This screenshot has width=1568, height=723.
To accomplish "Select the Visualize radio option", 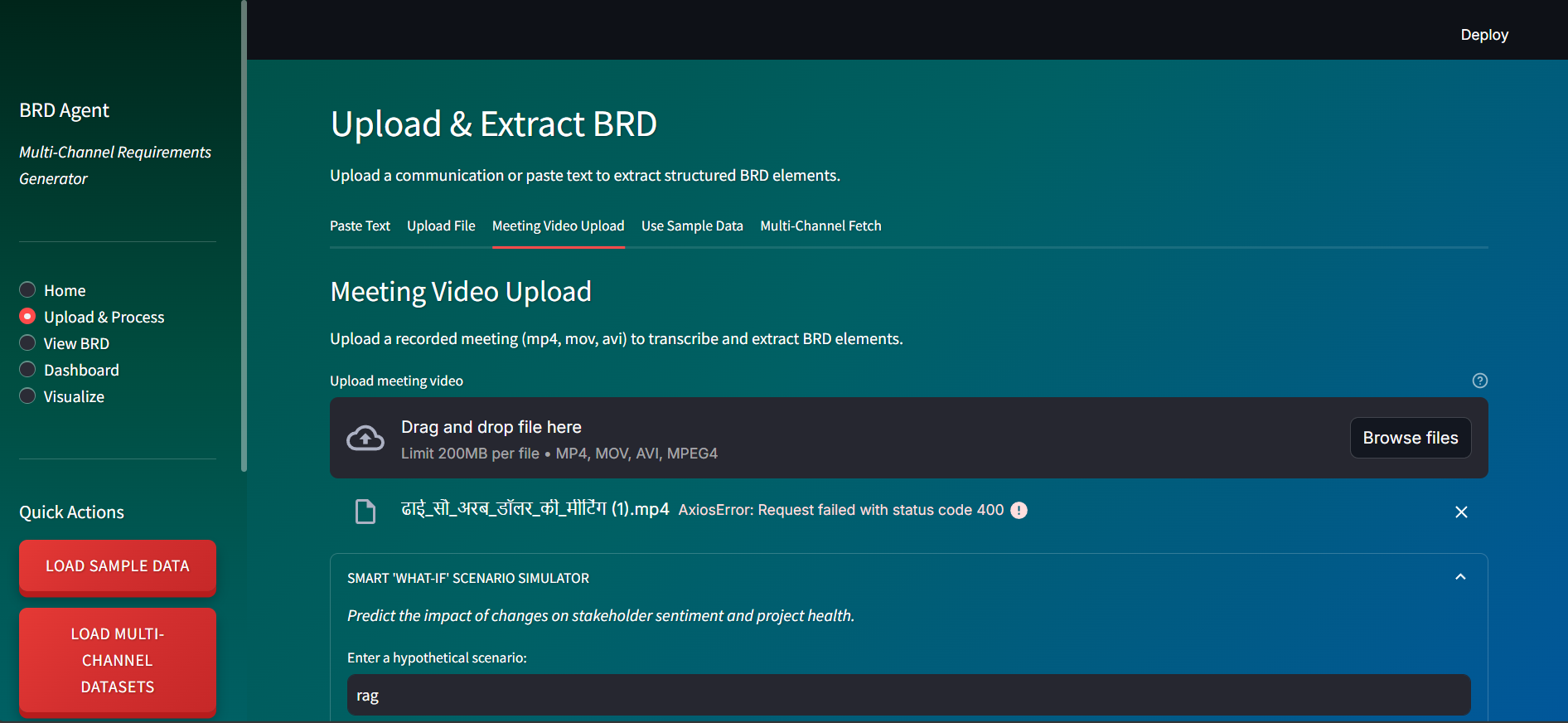I will coord(27,396).
